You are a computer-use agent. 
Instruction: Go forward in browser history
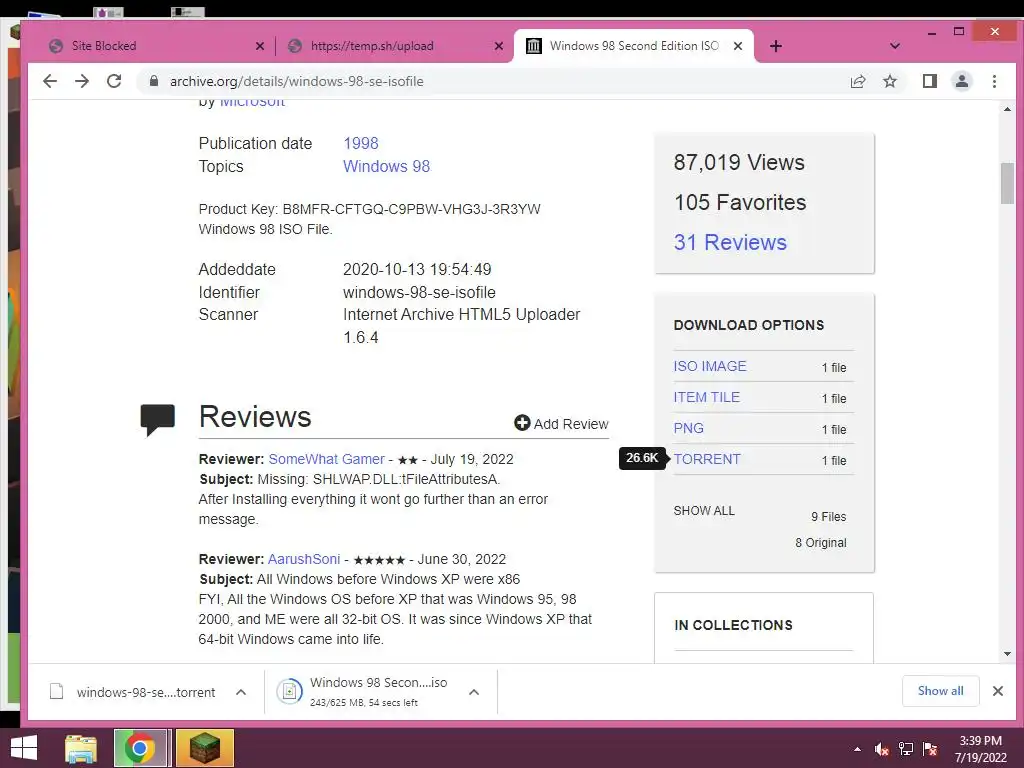click(82, 81)
